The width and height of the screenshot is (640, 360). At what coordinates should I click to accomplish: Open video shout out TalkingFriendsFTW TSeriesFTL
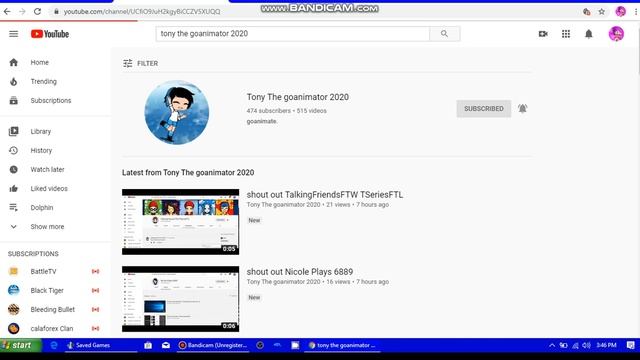click(x=324, y=195)
